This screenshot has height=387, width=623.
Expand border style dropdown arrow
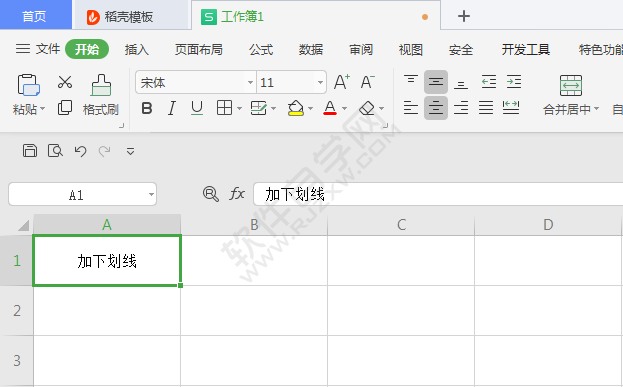point(239,108)
